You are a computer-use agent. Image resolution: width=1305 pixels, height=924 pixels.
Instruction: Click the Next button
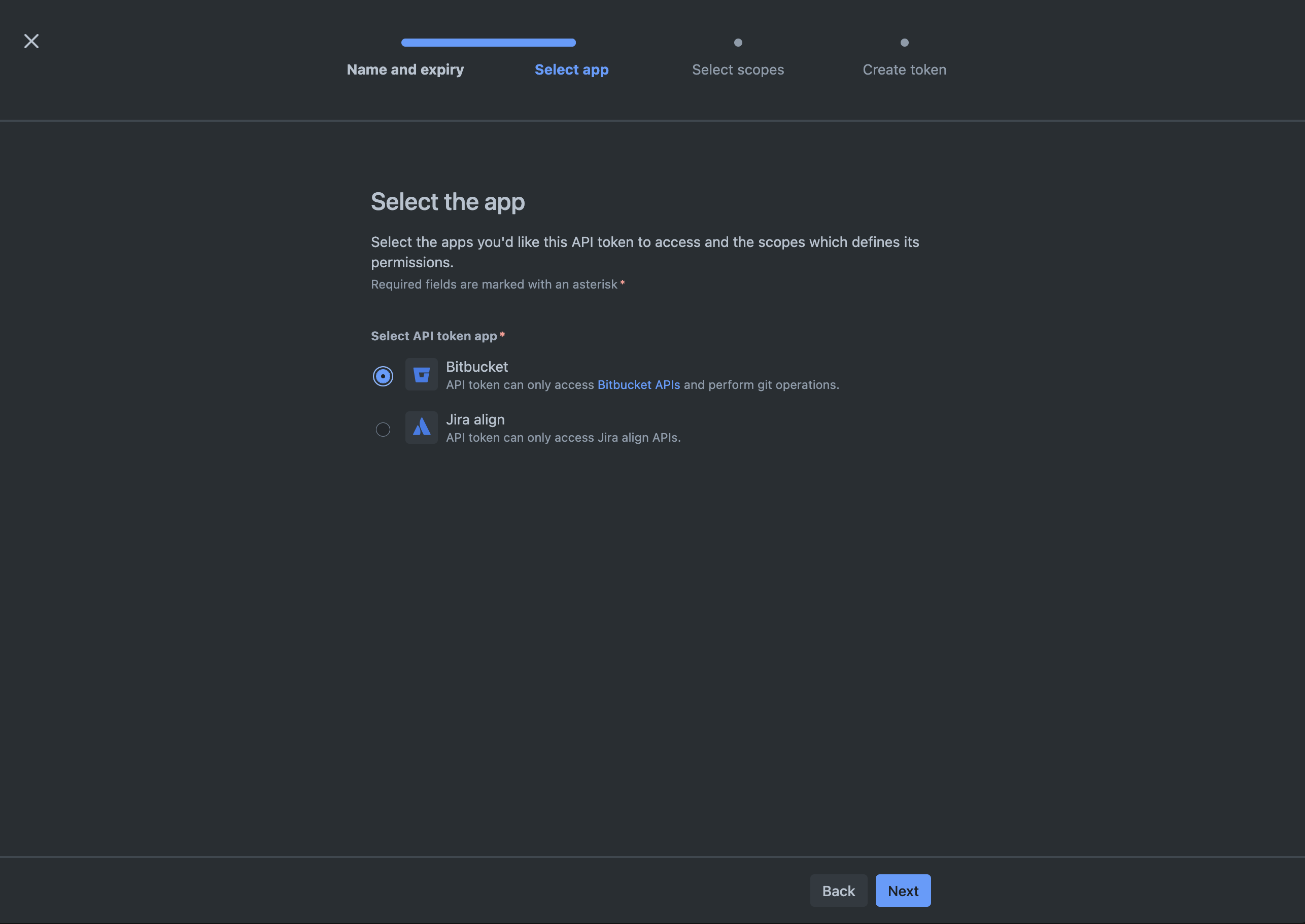pos(903,891)
